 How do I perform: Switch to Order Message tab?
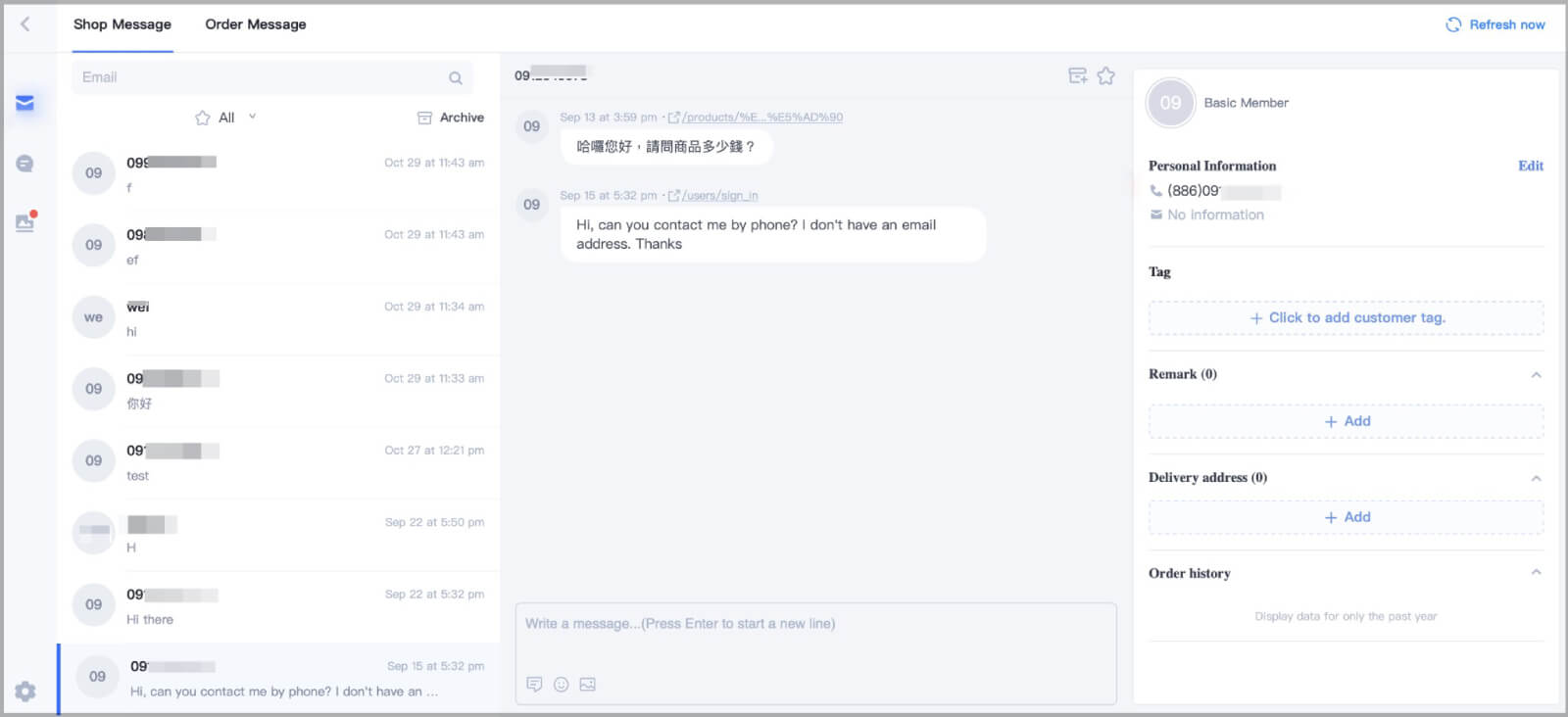[256, 24]
